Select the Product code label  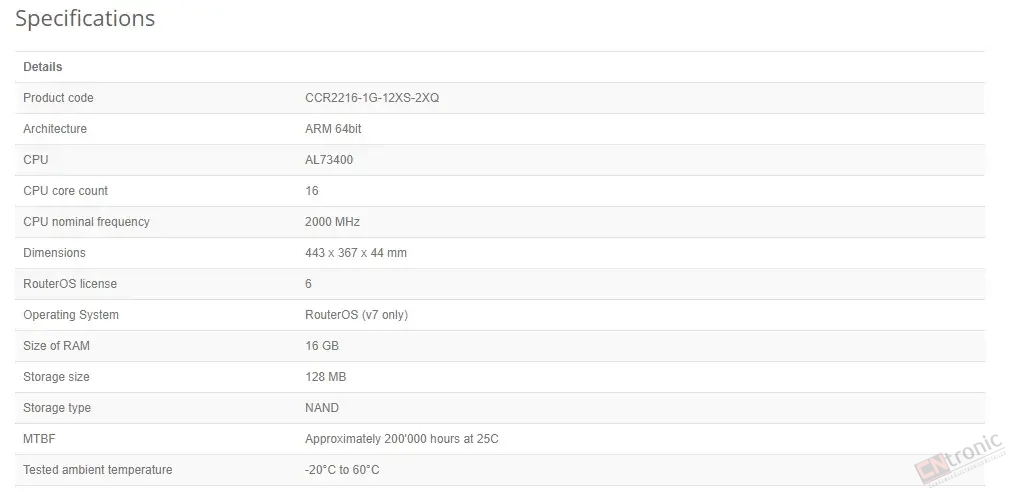click(58, 98)
